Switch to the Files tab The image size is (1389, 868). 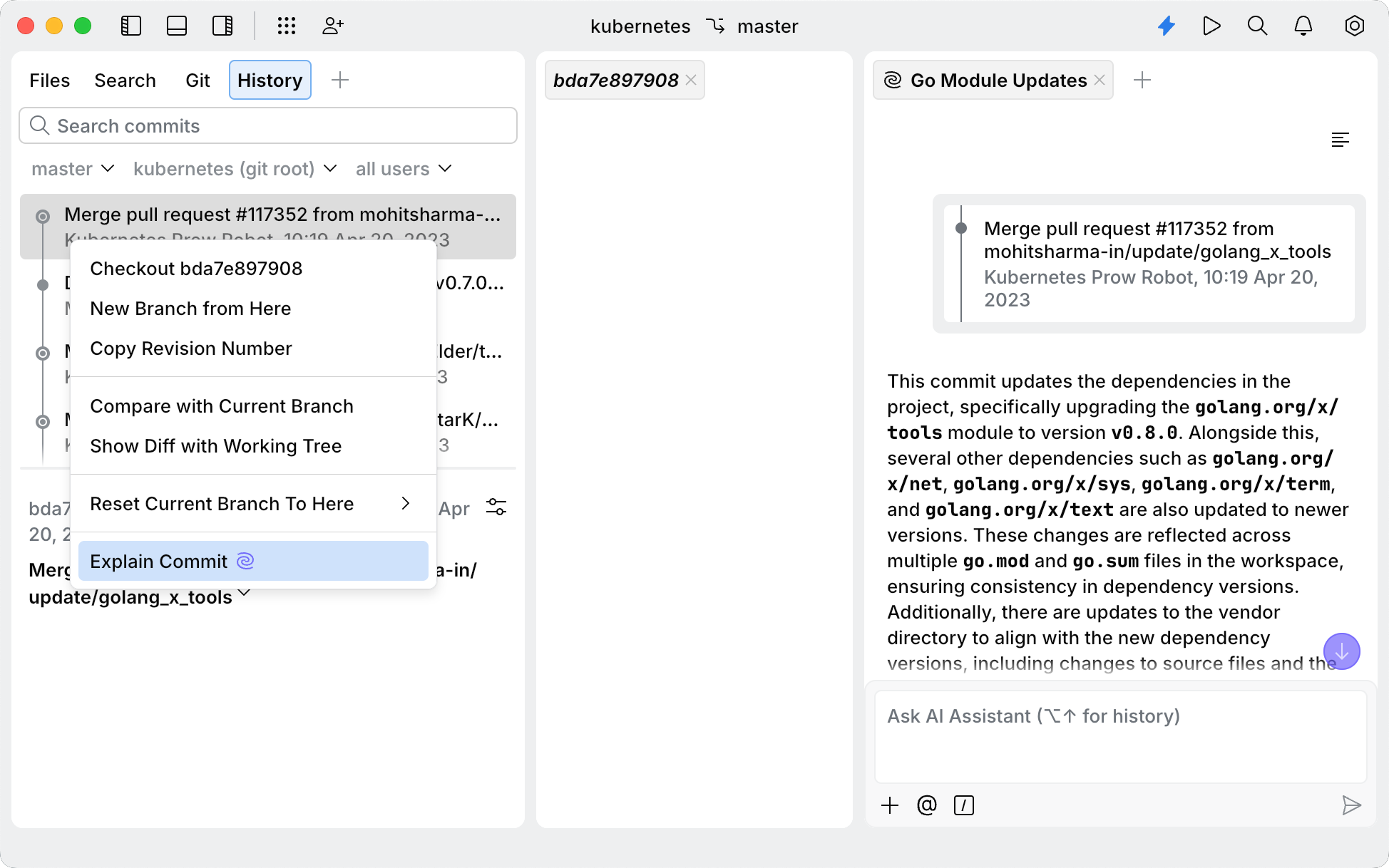click(x=50, y=81)
